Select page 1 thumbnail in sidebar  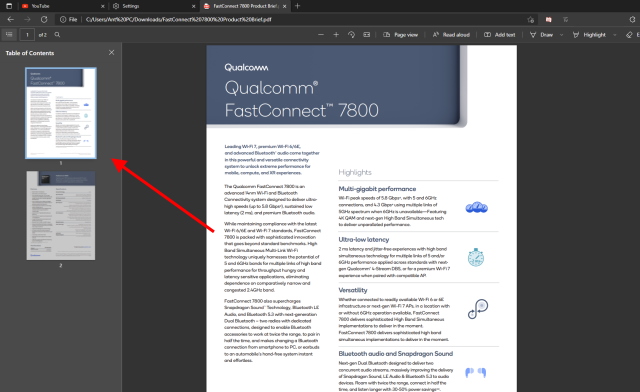tap(61, 113)
